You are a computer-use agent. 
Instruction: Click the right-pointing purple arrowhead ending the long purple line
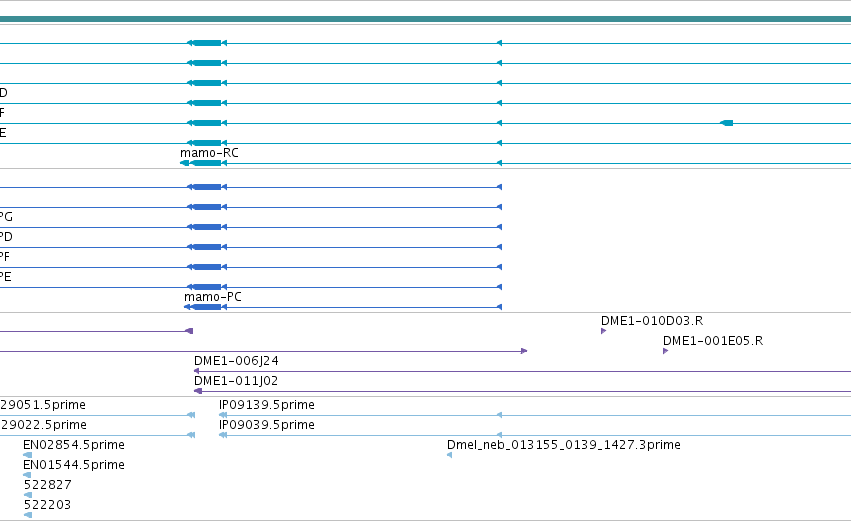click(524, 351)
